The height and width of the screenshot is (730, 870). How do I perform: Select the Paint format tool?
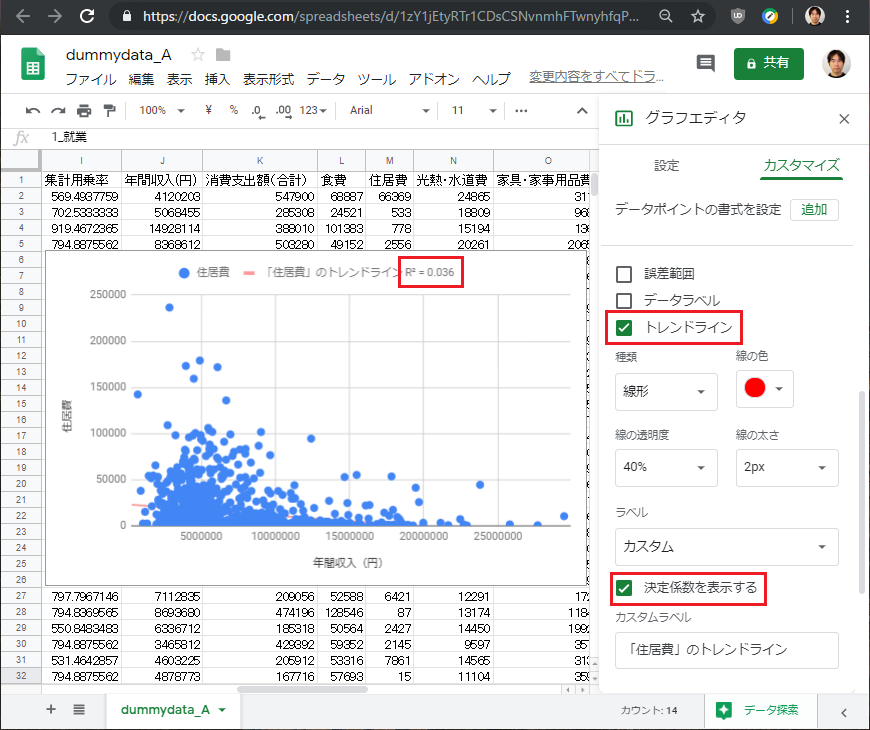111,110
